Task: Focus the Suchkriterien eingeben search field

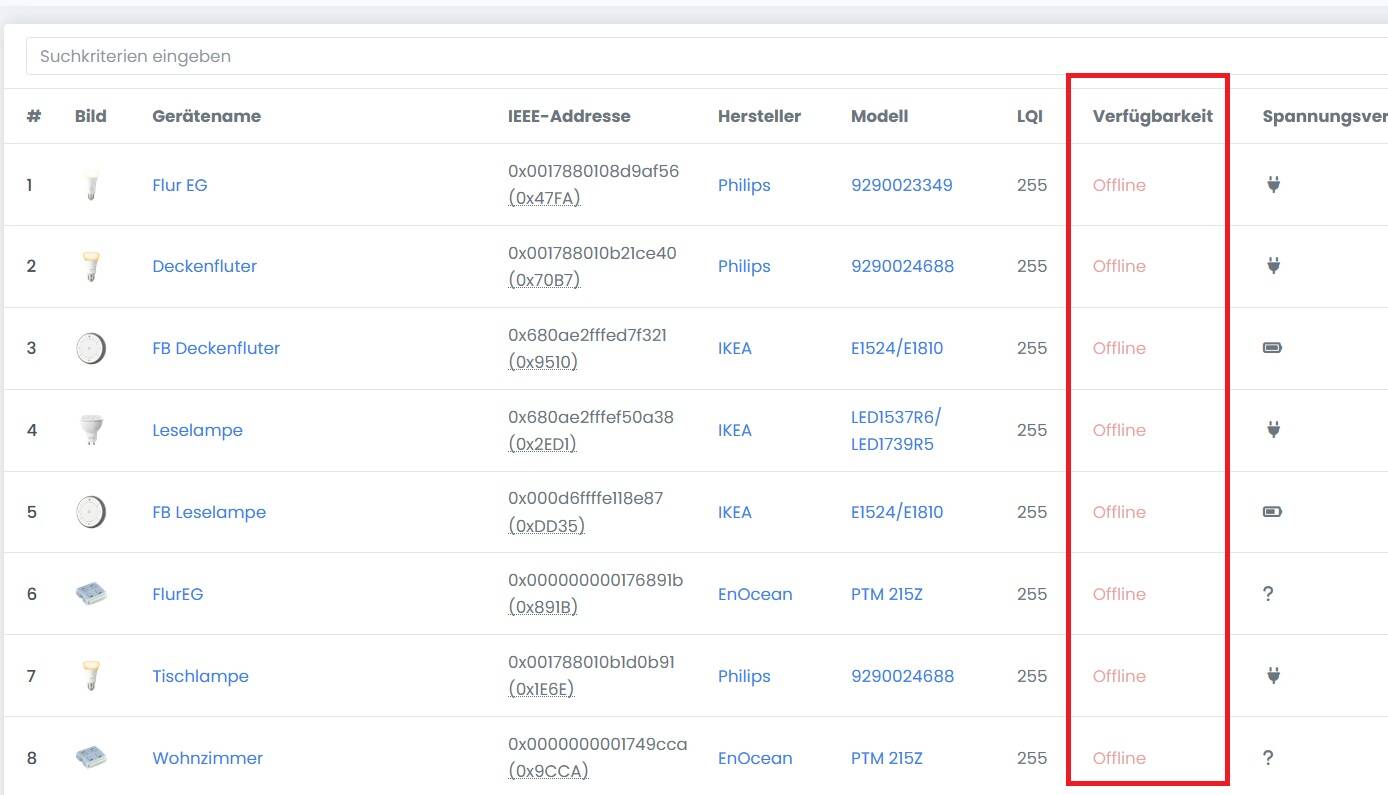Action: pyautogui.click(x=700, y=57)
